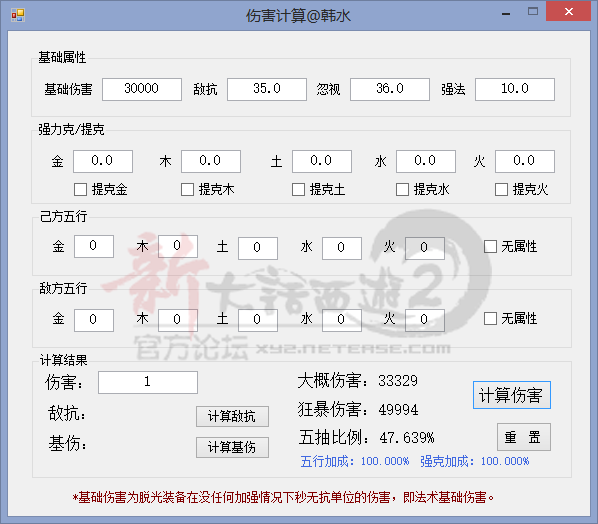
Task: Click the 五抽比例 value 47.639%
Action: 407,438
